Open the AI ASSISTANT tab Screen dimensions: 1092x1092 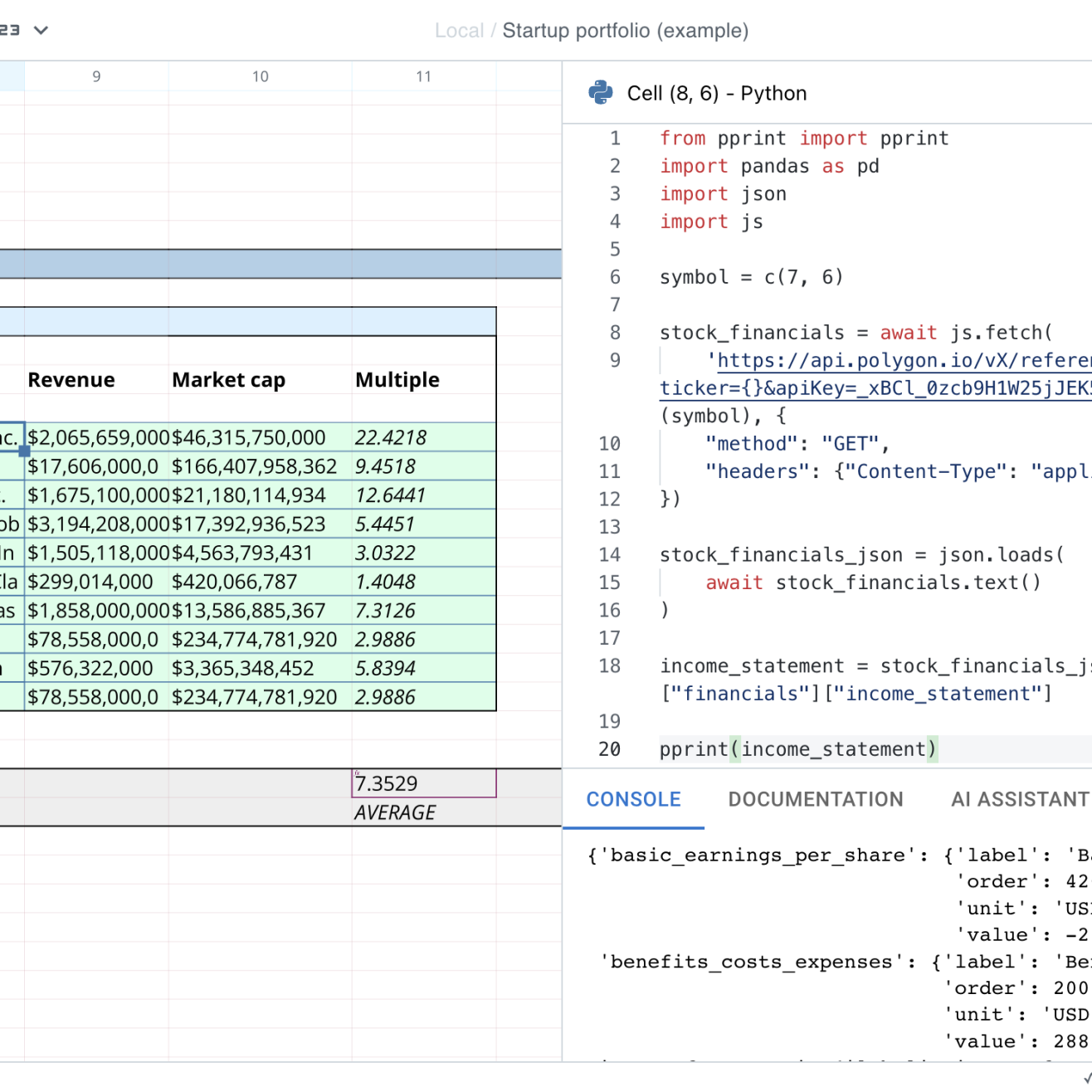pyautogui.click(x=1020, y=799)
